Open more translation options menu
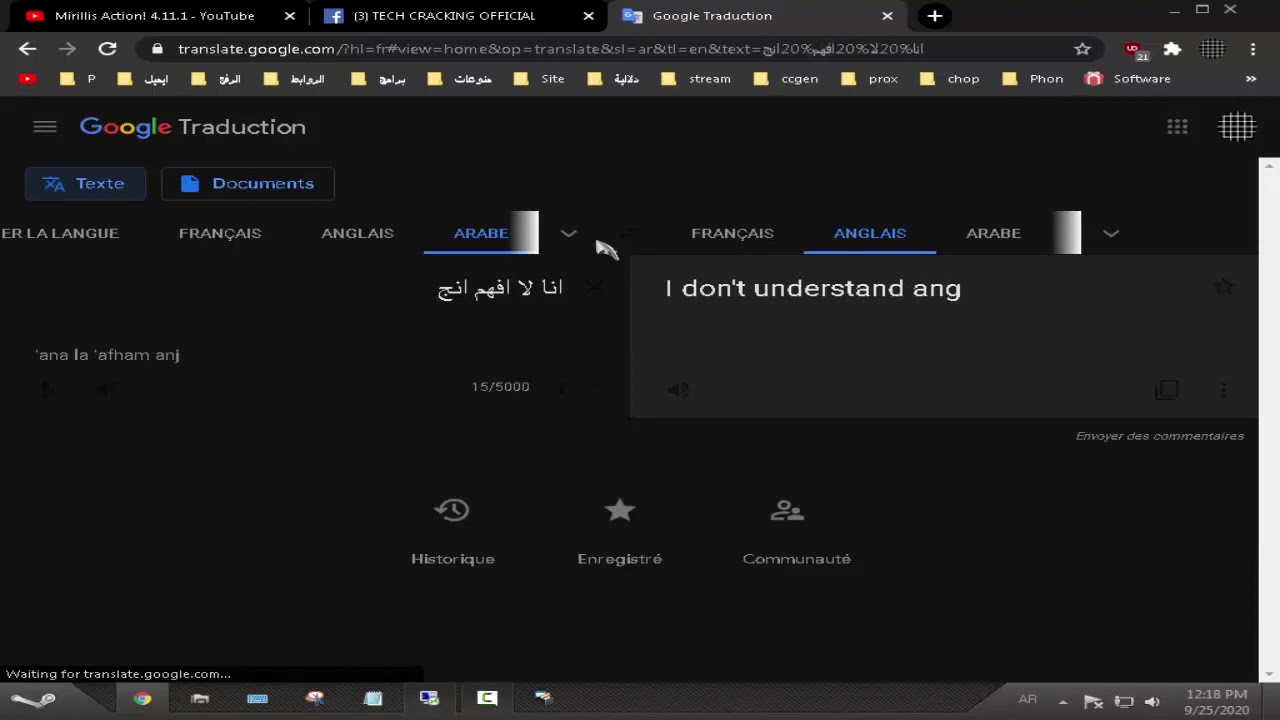The image size is (1280, 720). [1224, 390]
